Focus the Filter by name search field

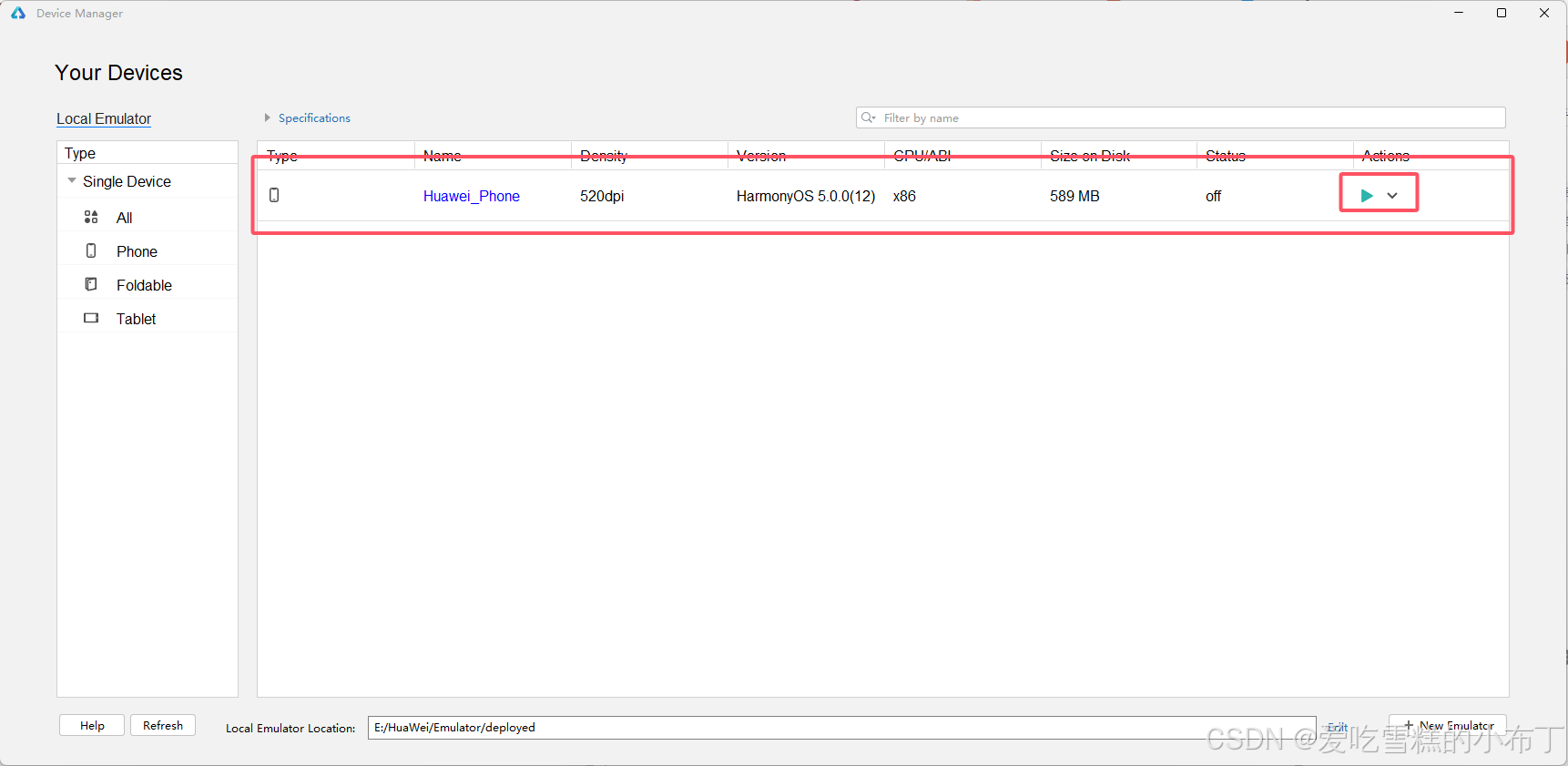point(1181,117)
